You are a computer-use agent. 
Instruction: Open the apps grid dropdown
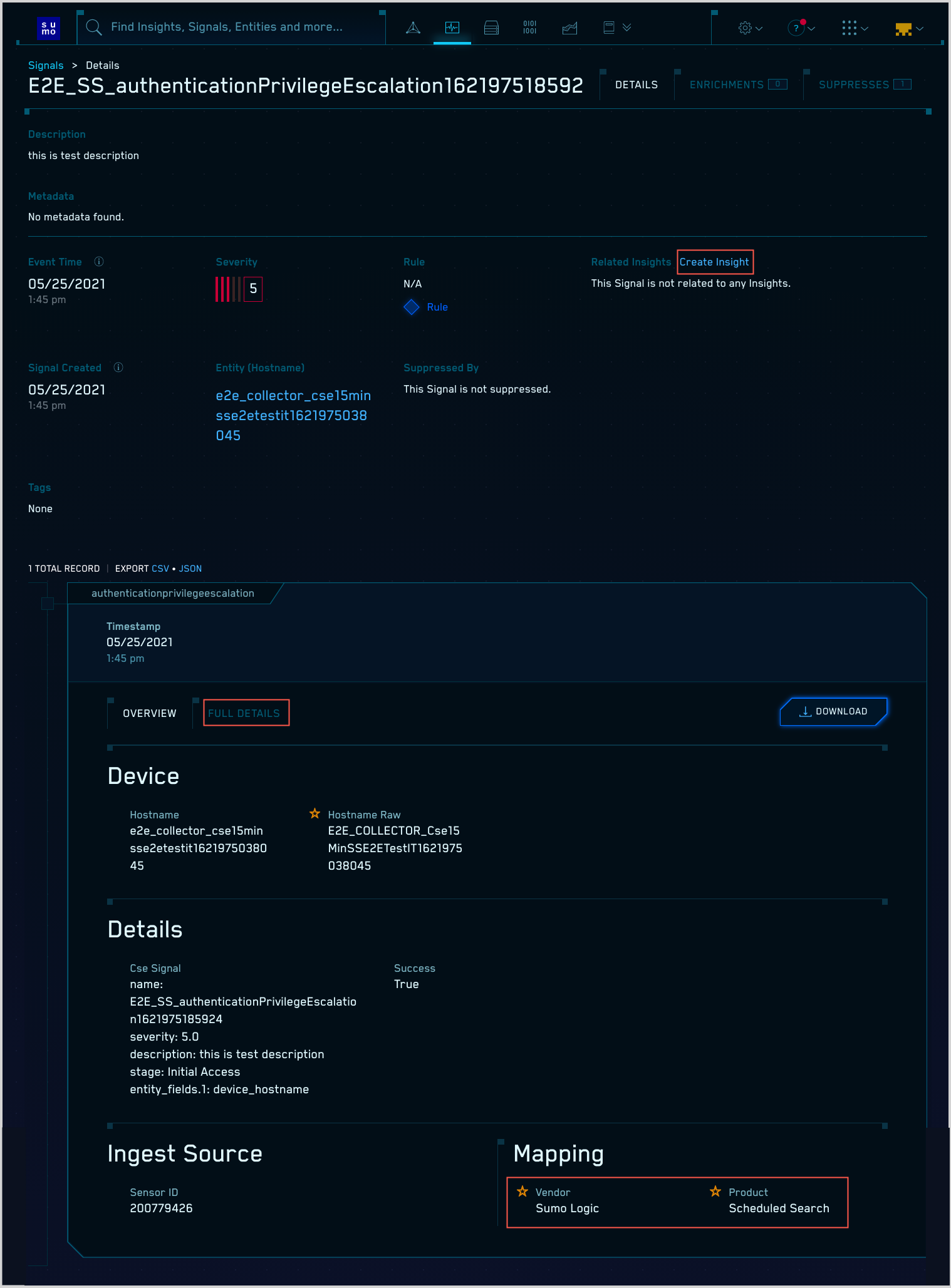855,28
